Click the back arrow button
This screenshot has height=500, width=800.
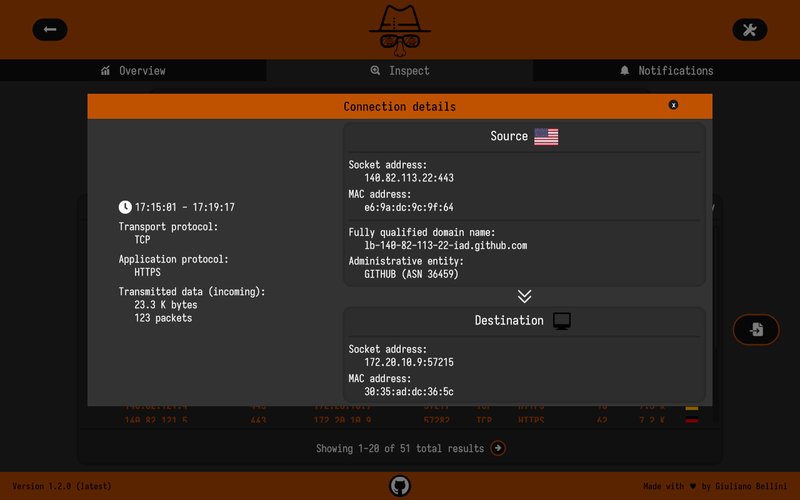tap(50, 30)
